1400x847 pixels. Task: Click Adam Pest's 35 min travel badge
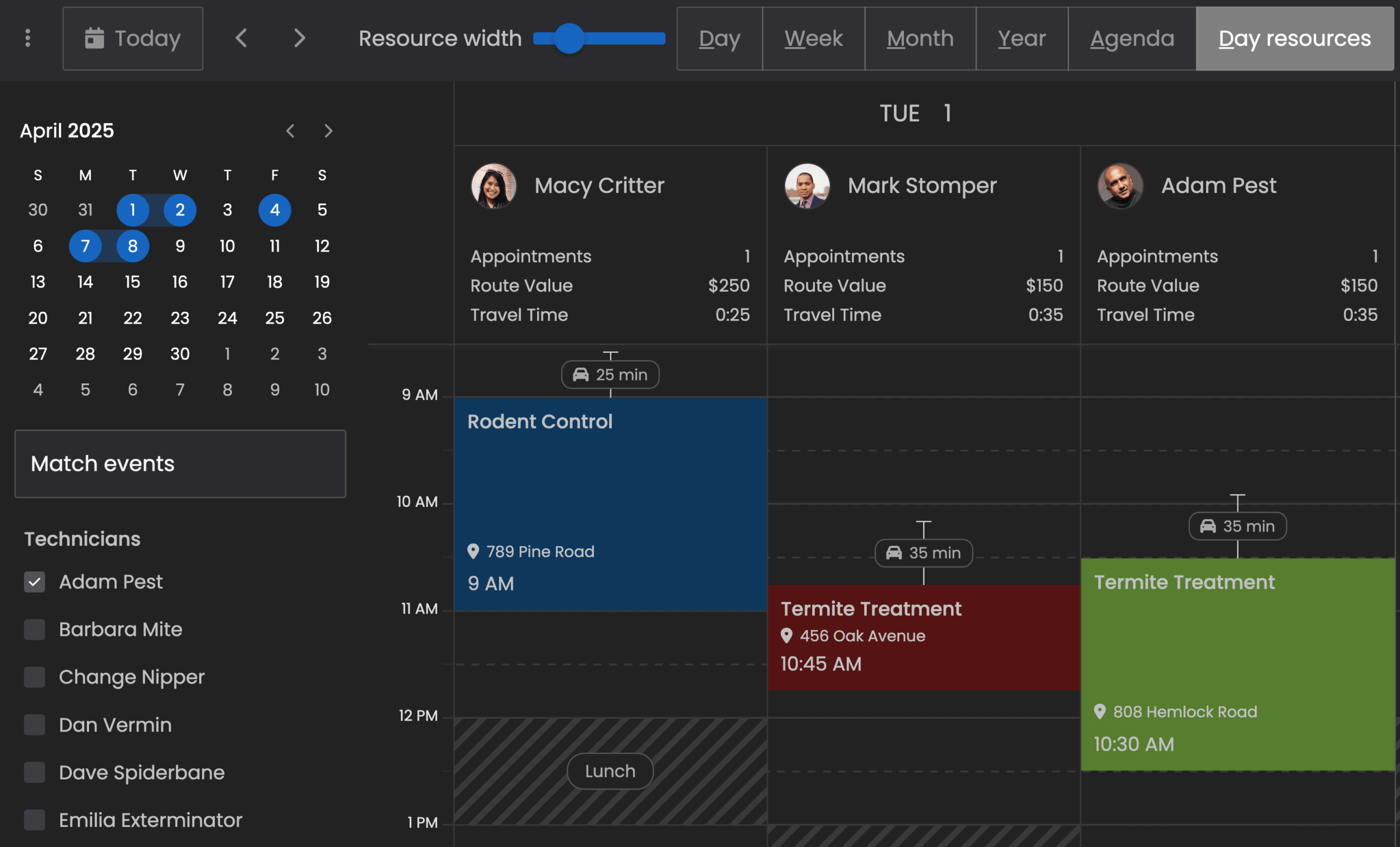[x=1238, y=526]
